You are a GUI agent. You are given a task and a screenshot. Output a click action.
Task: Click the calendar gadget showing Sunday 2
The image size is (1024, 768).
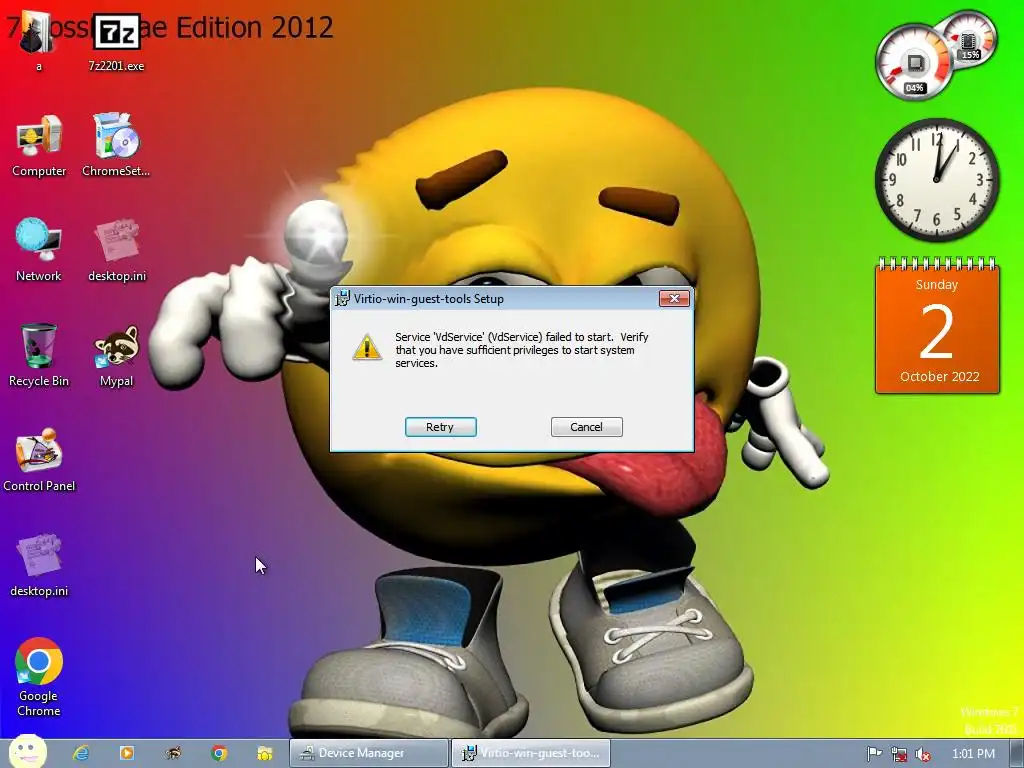click(x=937, y=325)
